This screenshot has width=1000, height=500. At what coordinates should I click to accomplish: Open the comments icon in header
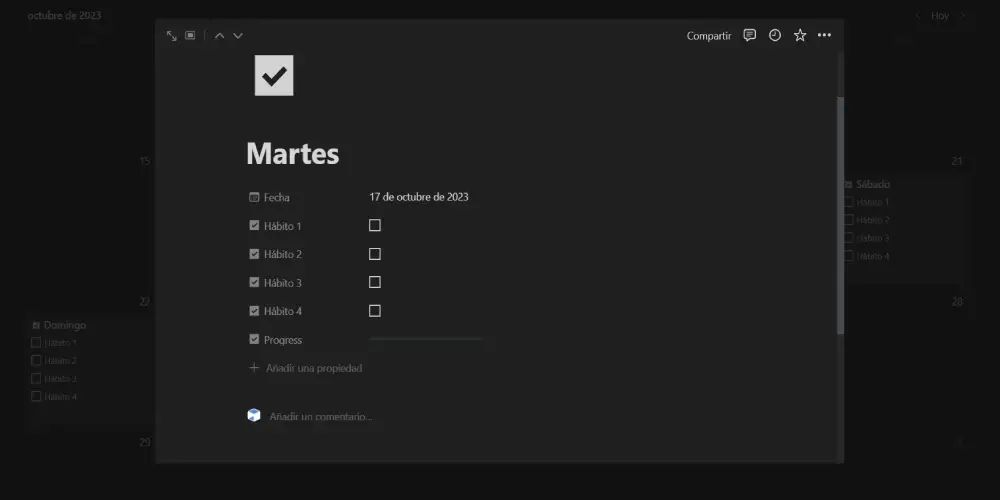749,36
